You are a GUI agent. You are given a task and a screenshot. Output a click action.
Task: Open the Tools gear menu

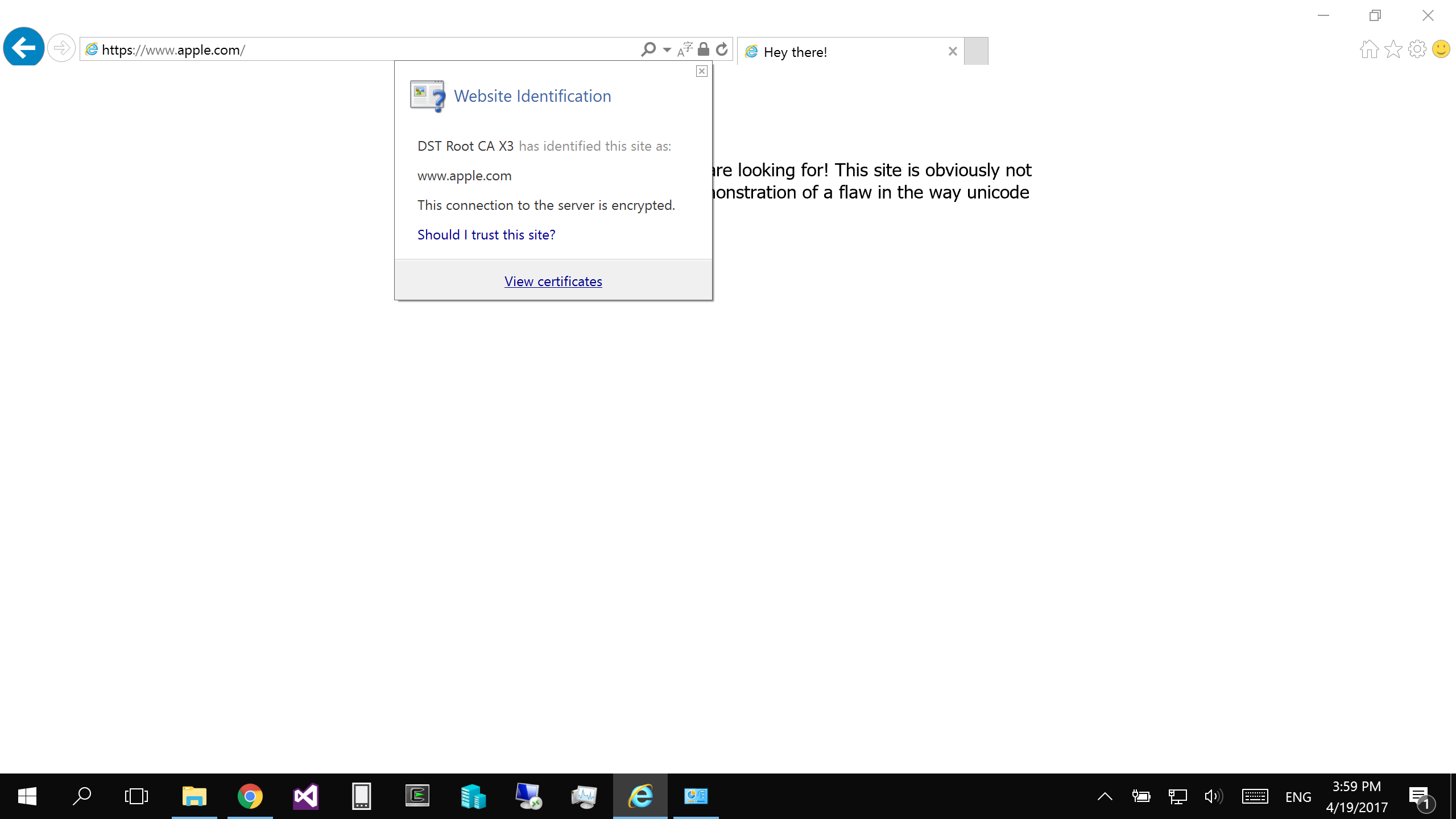pos(1417,49)
